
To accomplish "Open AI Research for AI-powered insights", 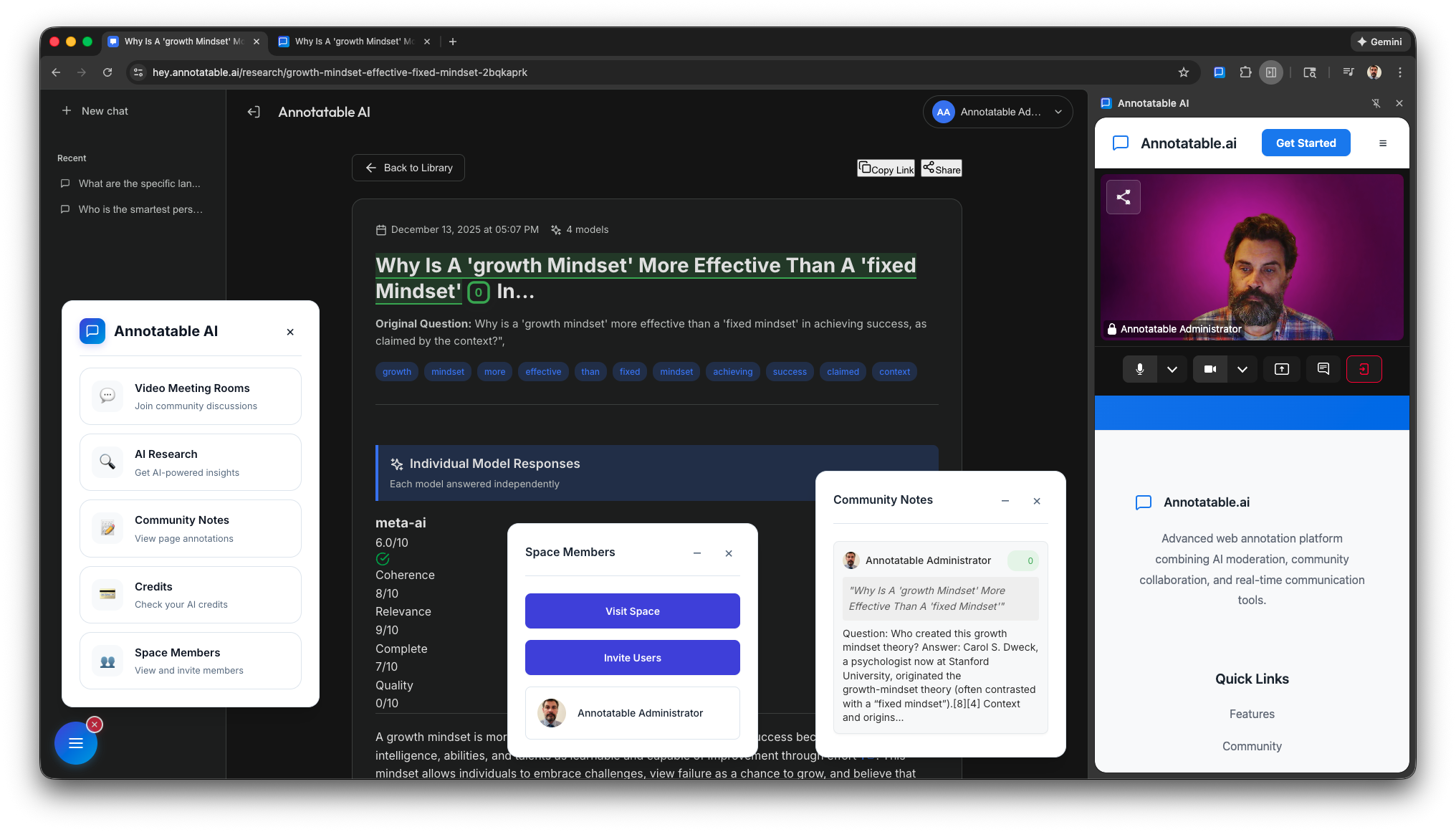I will point(191,462).
